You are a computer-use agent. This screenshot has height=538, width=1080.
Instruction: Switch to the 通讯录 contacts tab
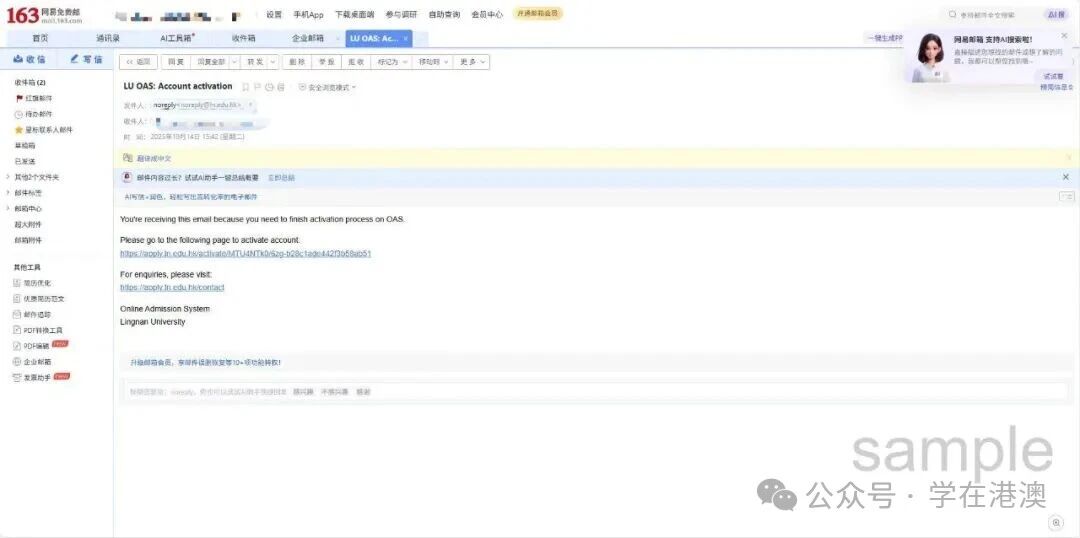108,38
